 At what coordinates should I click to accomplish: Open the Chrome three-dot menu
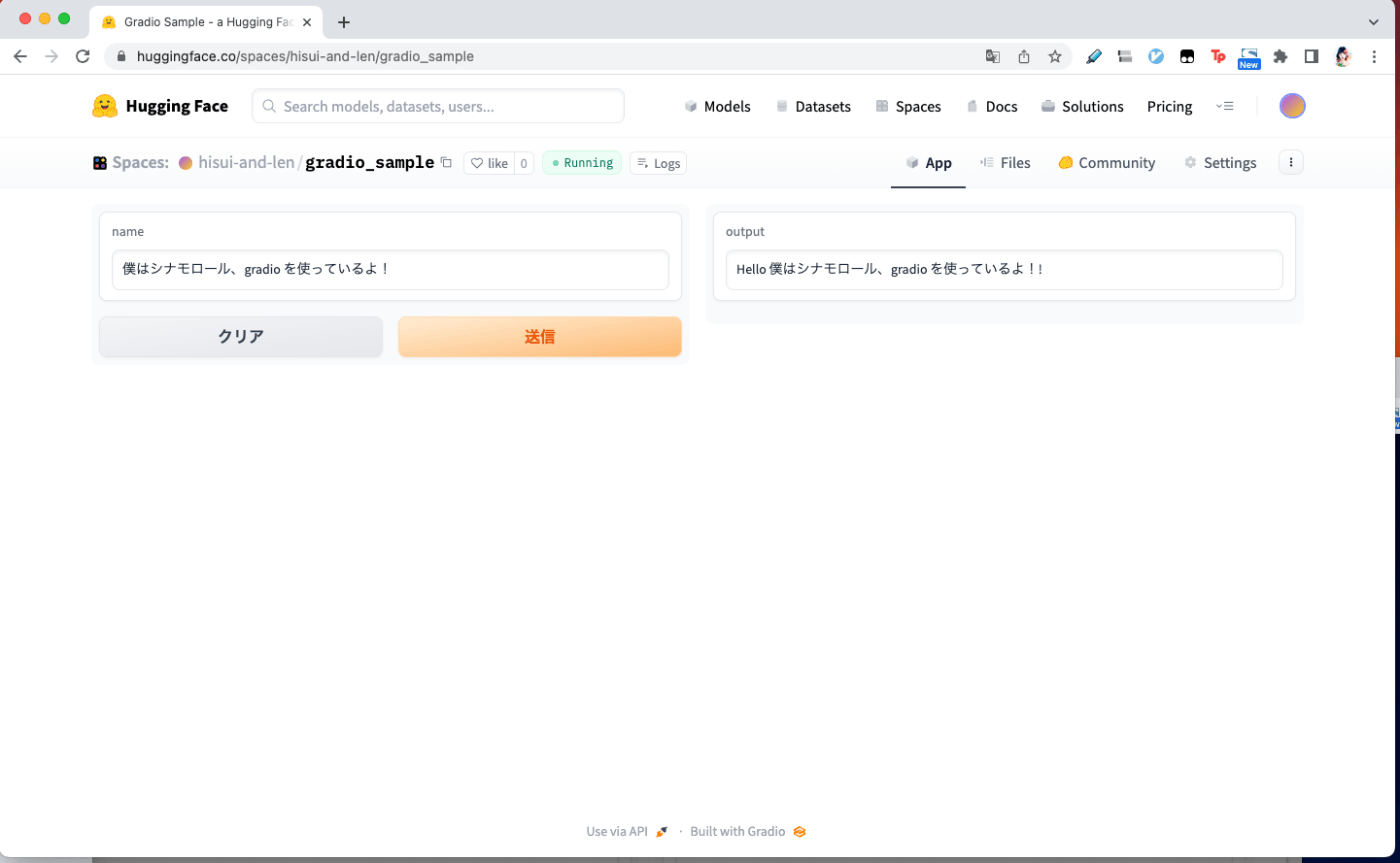[1373, 57]
